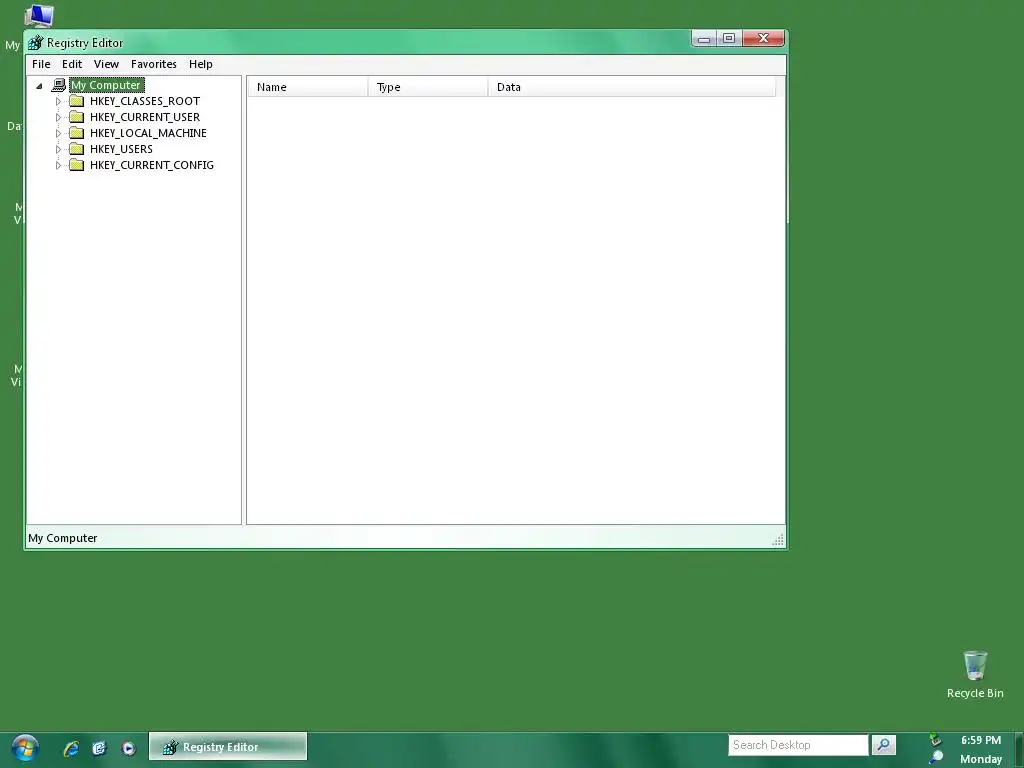
Task: Launch Internet Explorer from quick launch
Action: coord(71,748)
